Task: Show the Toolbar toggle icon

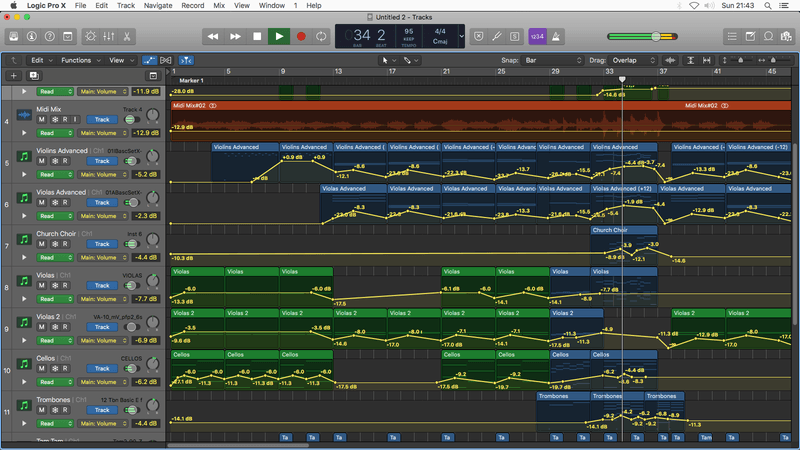Action: [67, 36]
